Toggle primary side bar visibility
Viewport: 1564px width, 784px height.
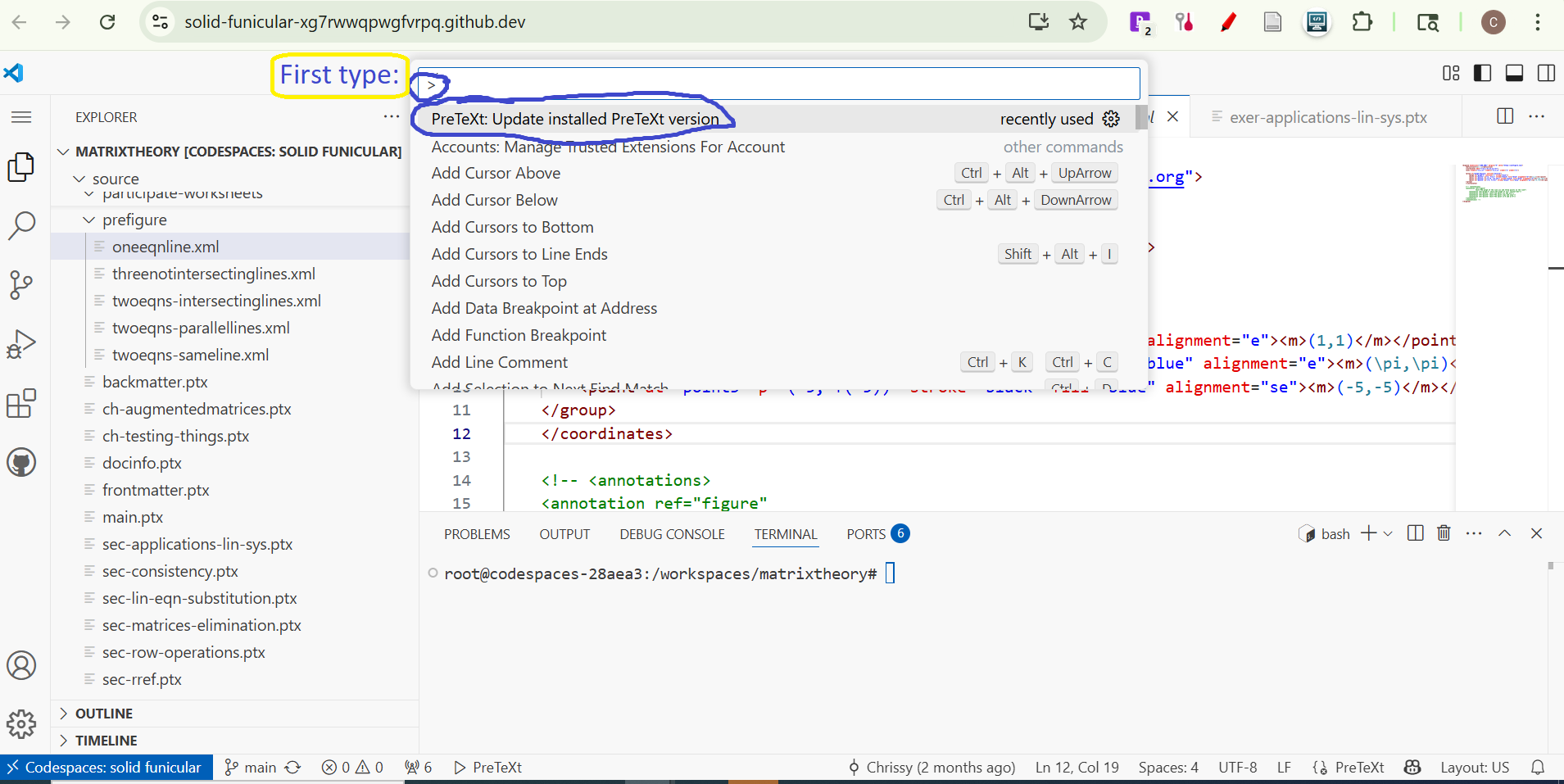pyautogui.click(x=1482, y=73)
